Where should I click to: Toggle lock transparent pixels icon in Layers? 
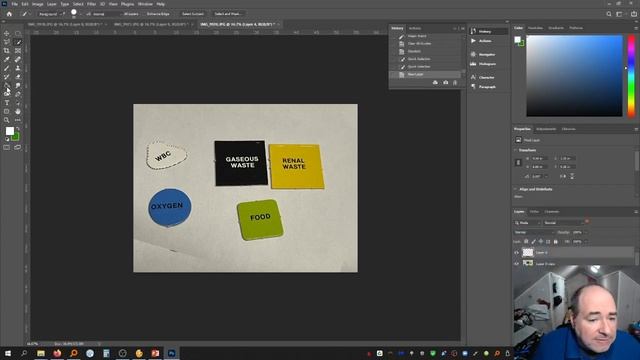(x=526, y=242)
